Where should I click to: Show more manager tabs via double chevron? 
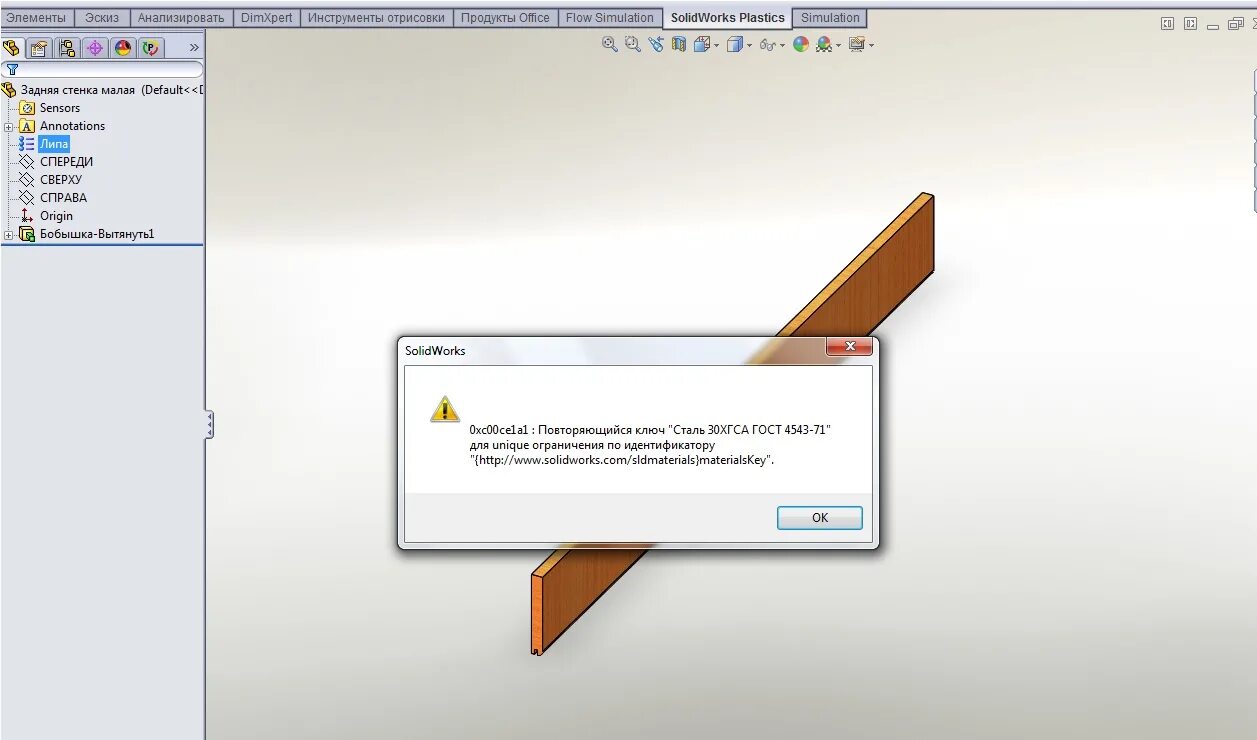click(x=194, y=47)
